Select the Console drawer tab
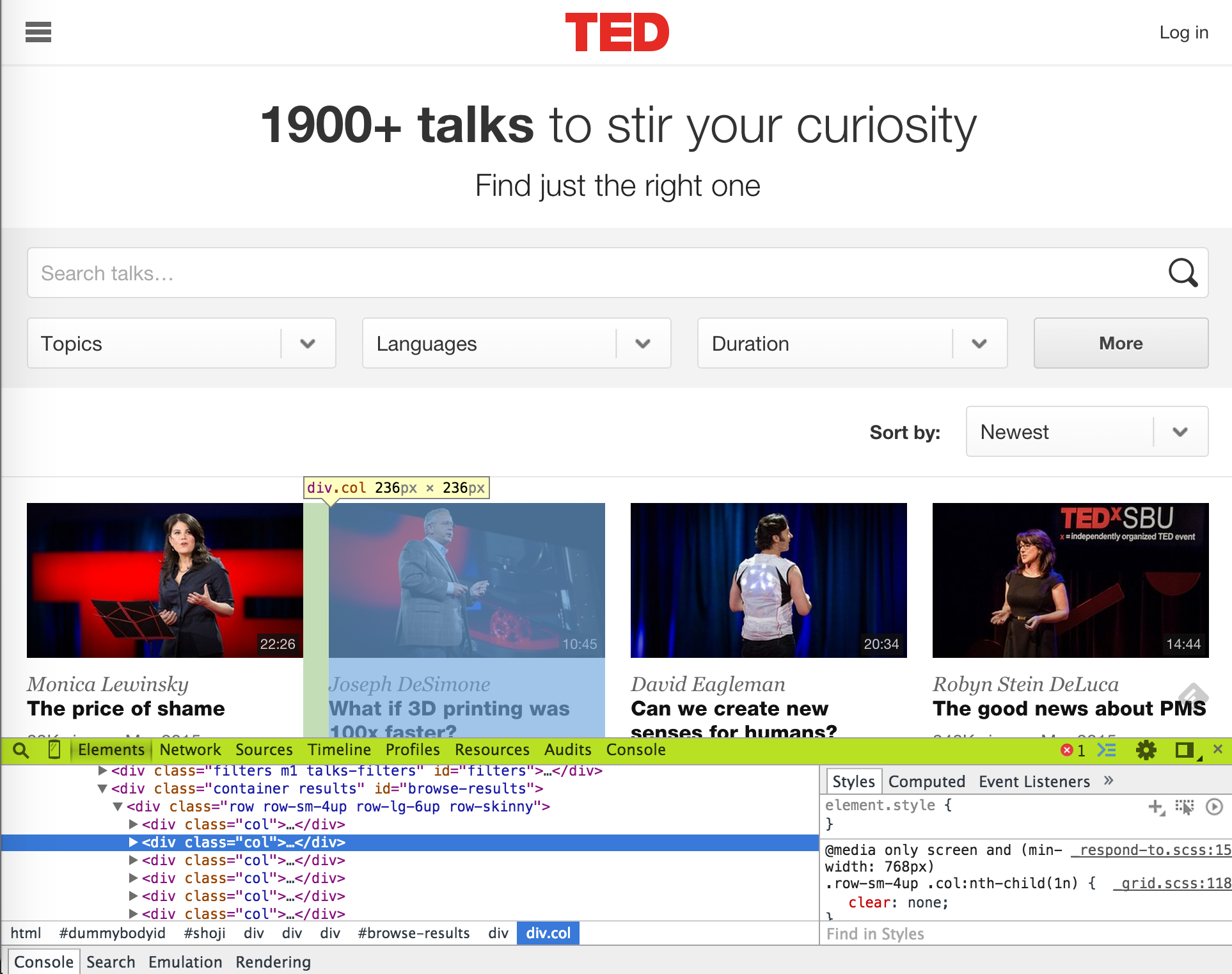Image resolution: width=1232 pixels, height=974 pixels. (x=43, y=962)
